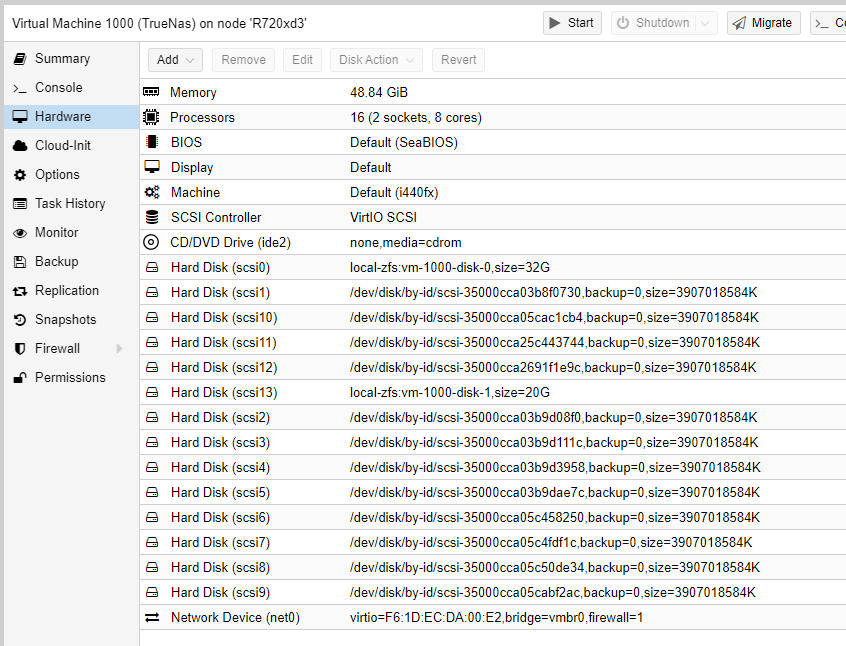The height and width of the screenshot is (646, 846).
Task: Select the Hard Disk (scsi10) row label
Action: pos(224,317)
